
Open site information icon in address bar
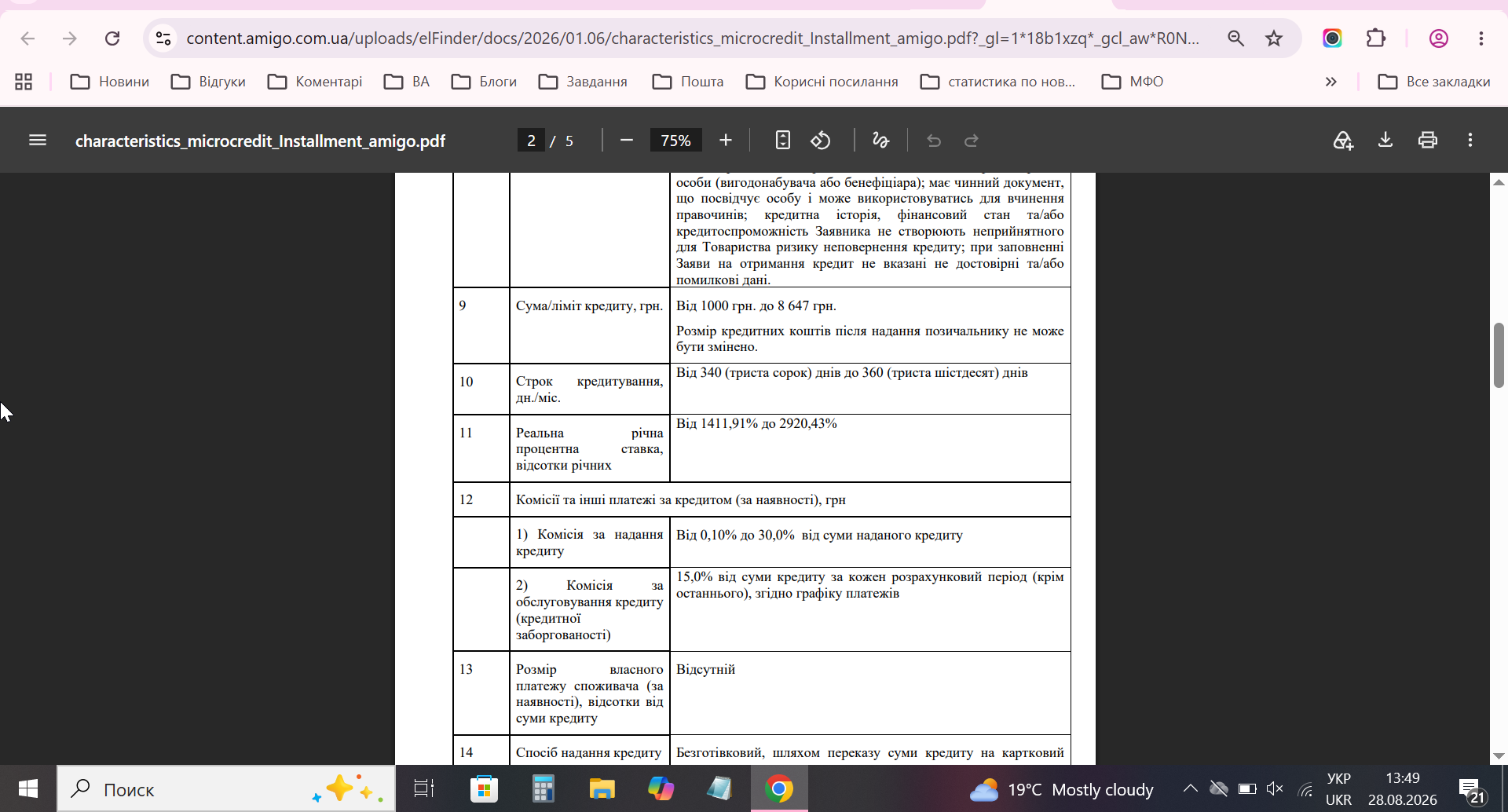(163, 38)
